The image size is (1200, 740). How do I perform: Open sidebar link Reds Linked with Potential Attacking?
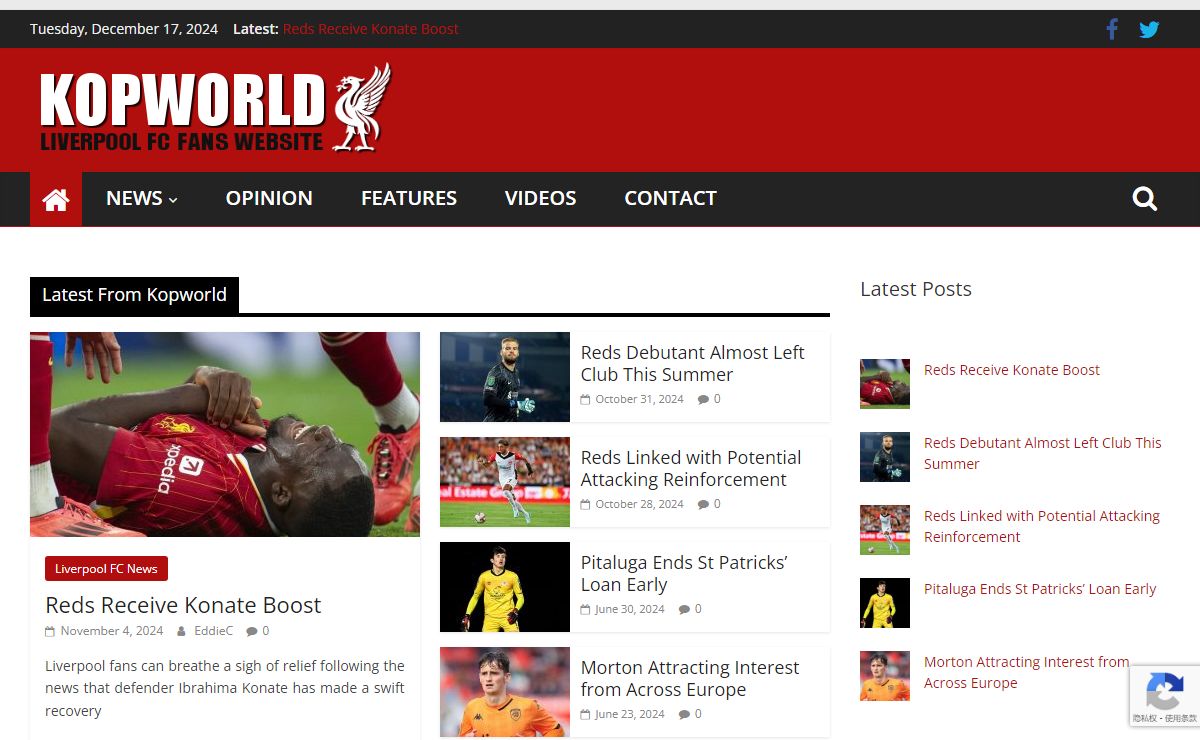tap(1042, 526)
